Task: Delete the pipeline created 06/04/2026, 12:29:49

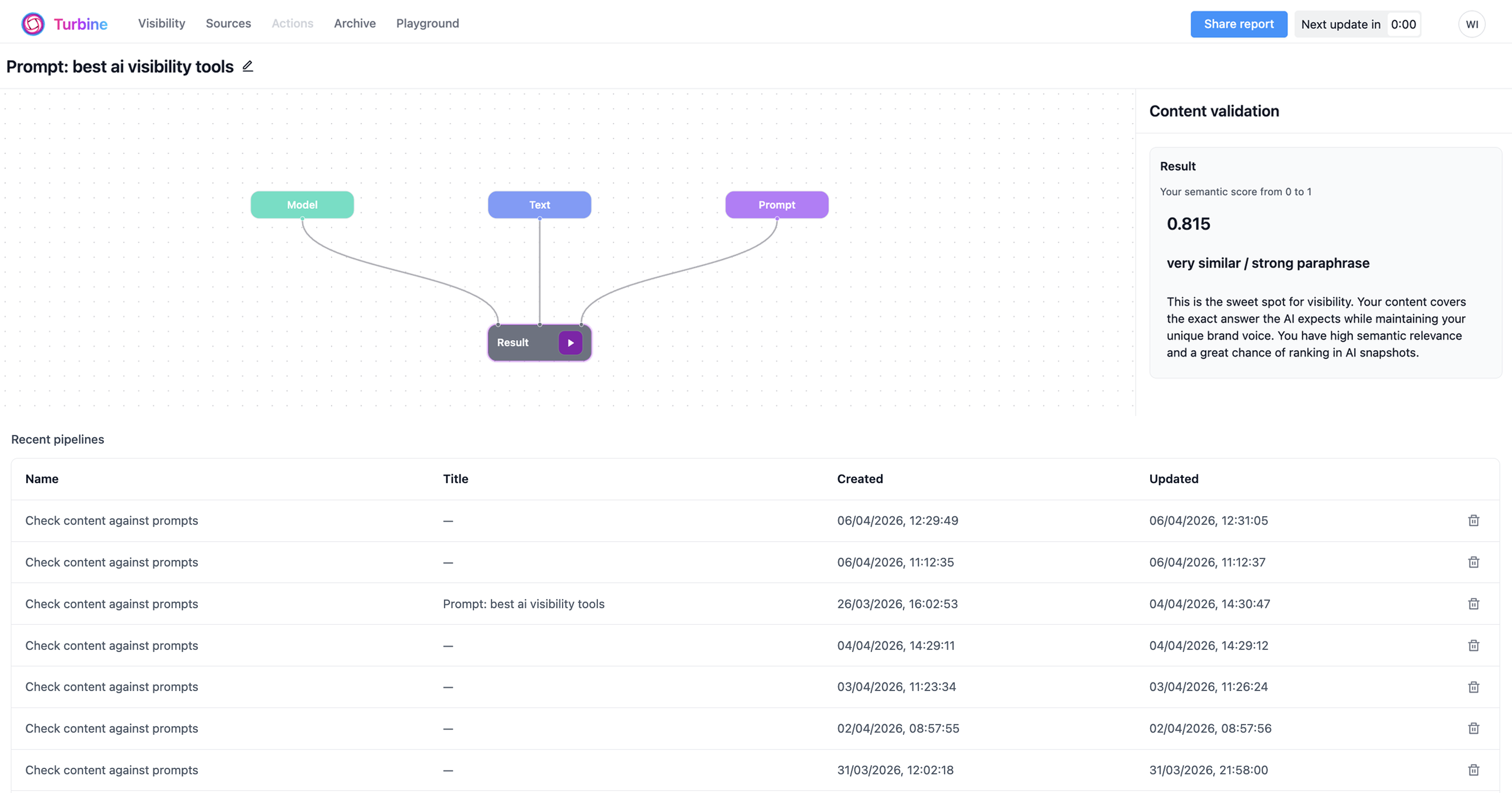Action: [x=1473, y=520]
